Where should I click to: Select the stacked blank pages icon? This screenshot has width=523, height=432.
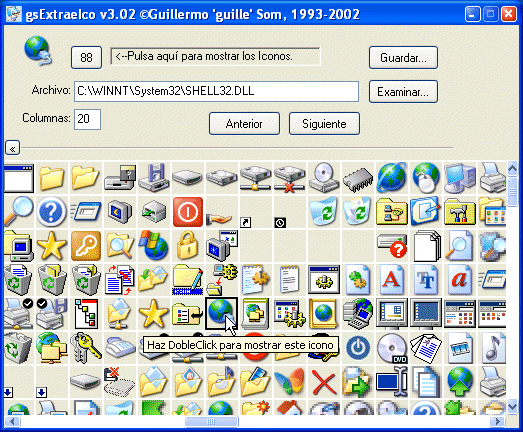pos(427,246)
